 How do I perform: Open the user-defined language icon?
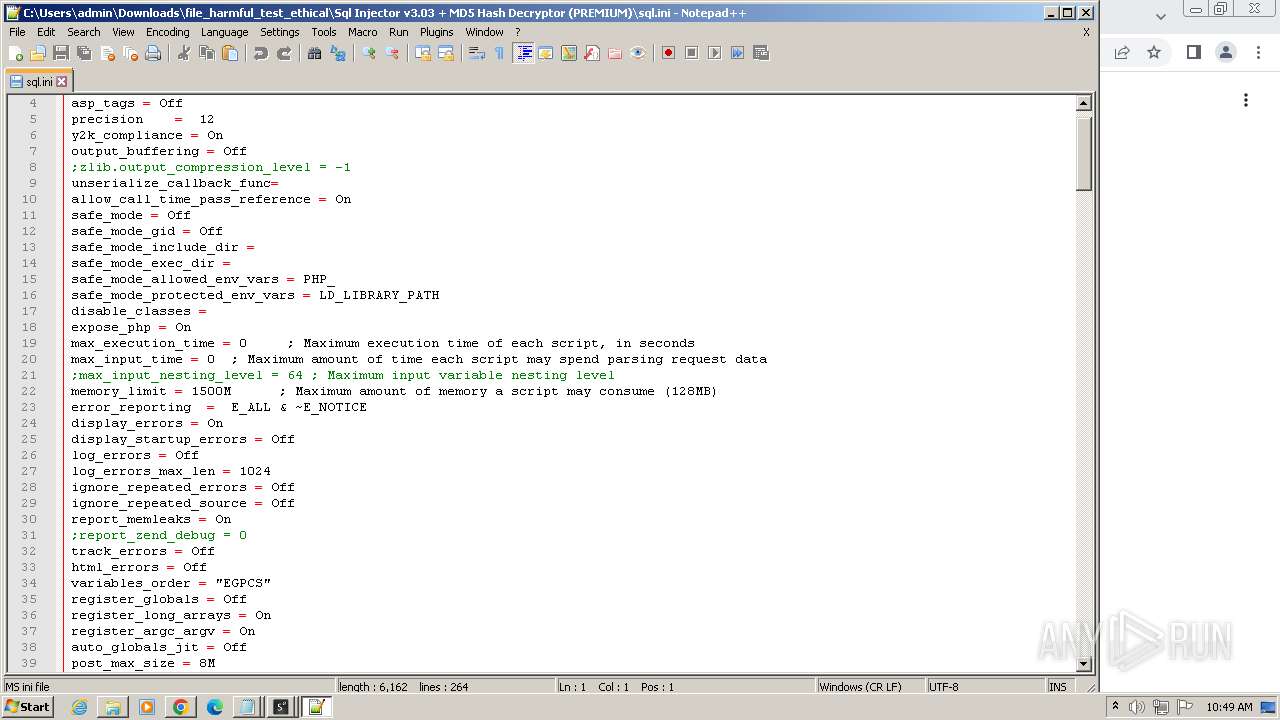click(x=546, y=53)
